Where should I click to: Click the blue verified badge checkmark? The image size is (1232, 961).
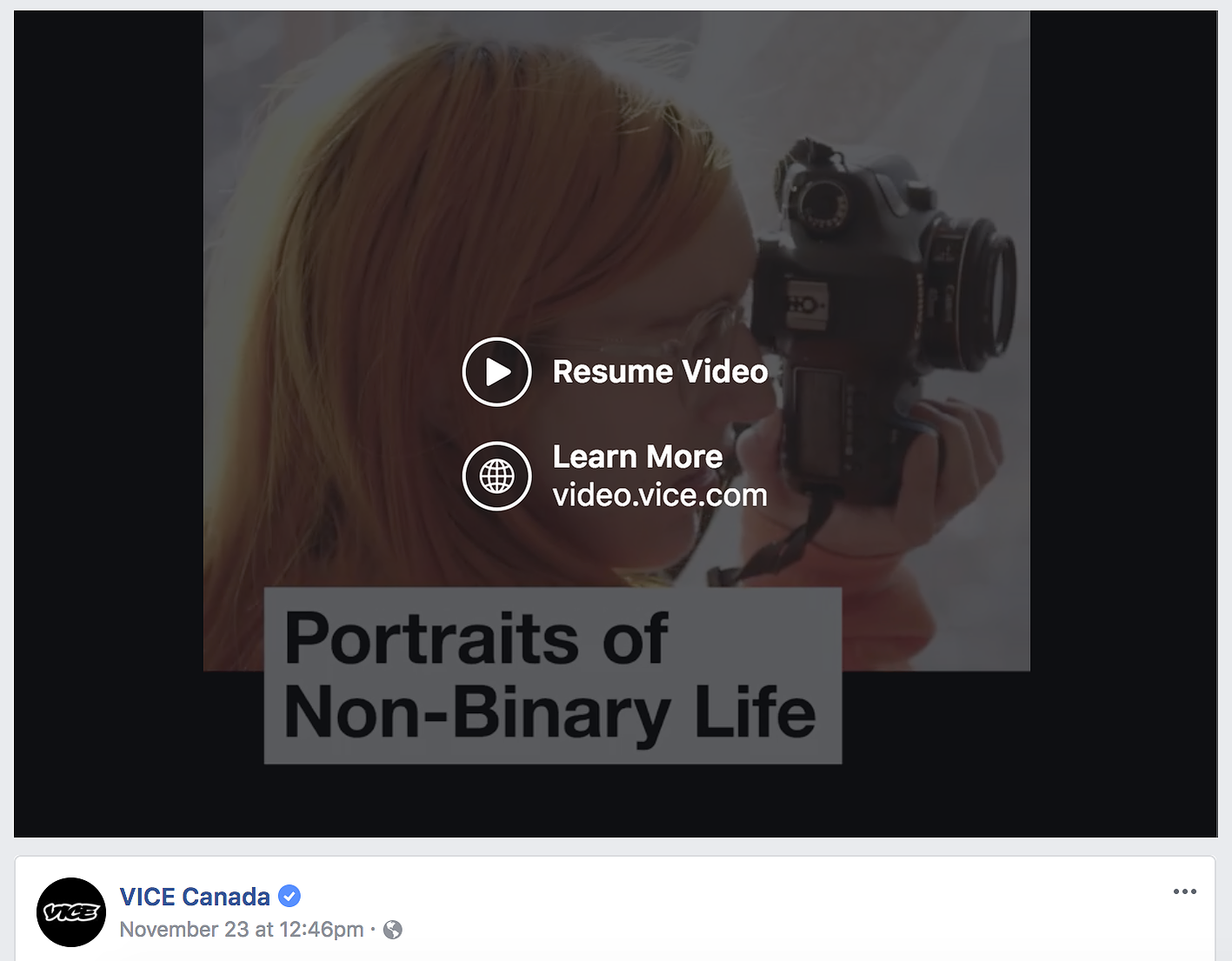pos(290,896)
